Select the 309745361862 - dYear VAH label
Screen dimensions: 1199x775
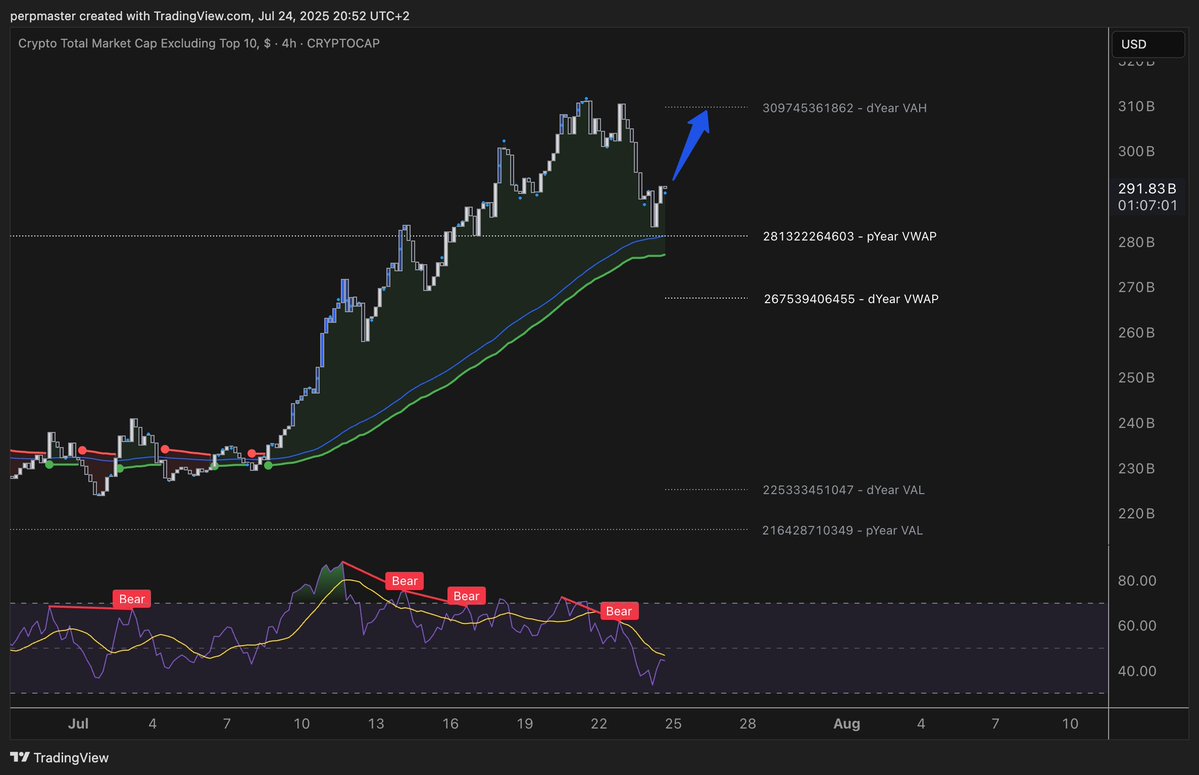click(844, 108)
